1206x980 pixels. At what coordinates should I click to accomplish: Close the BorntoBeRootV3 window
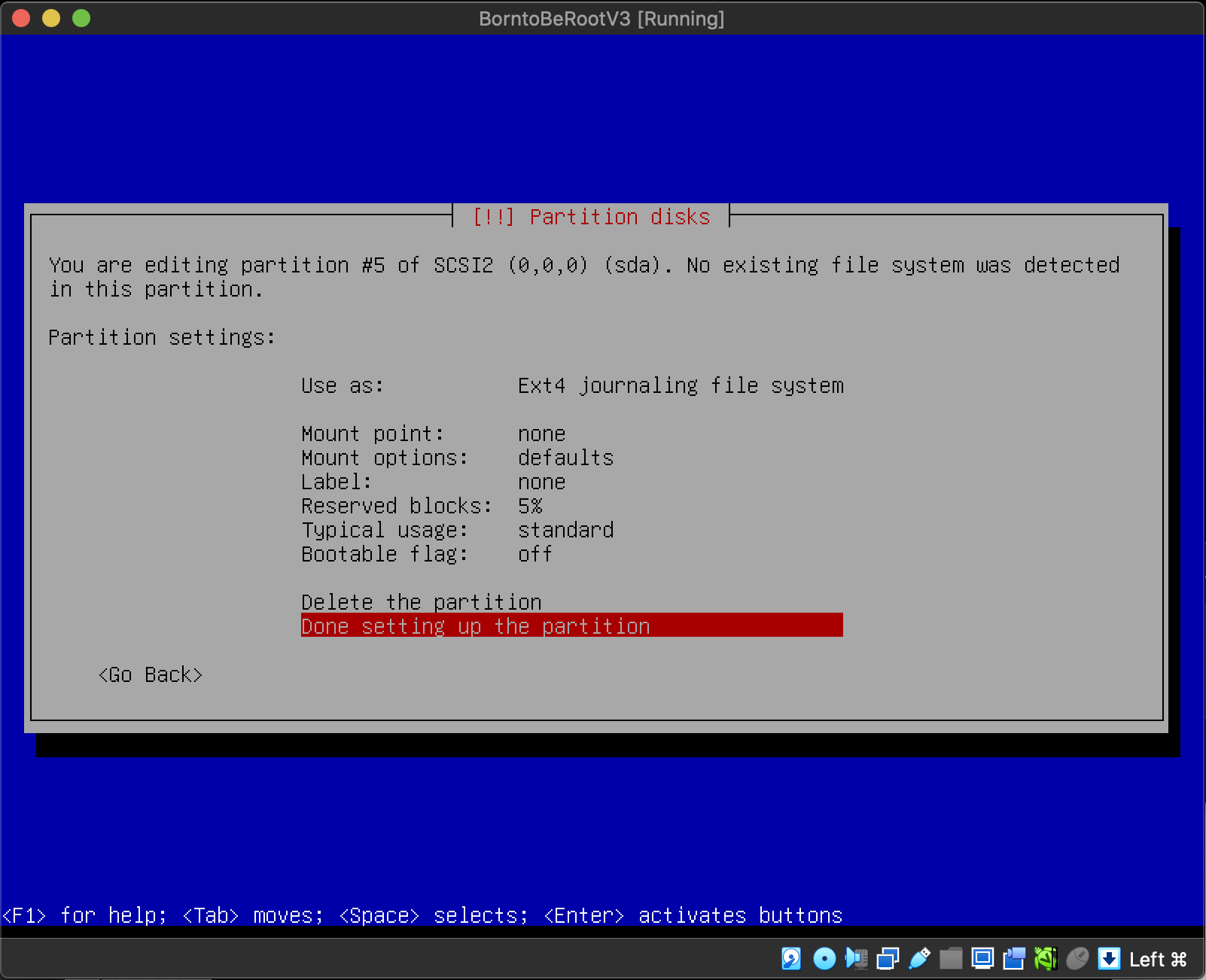[21, 18]
